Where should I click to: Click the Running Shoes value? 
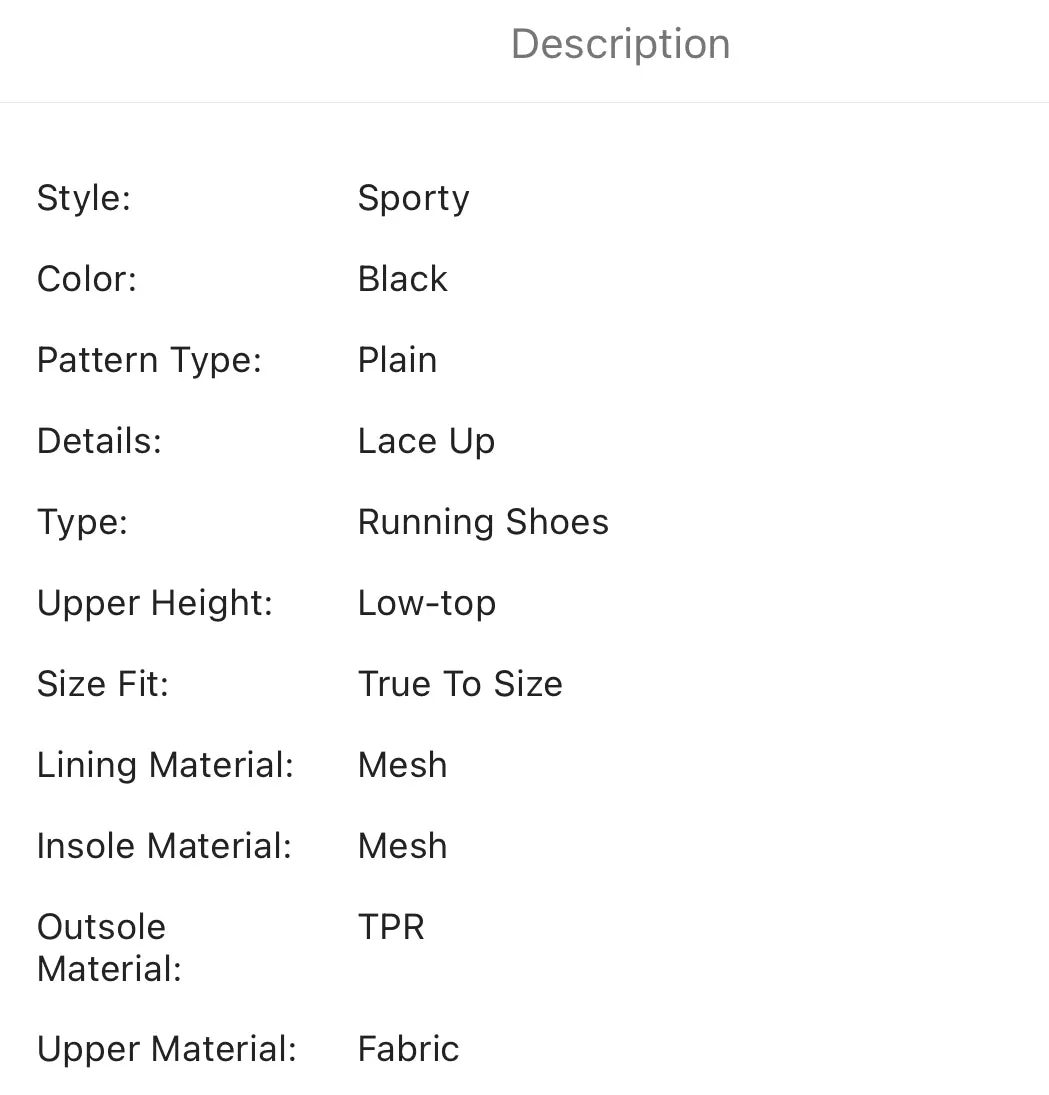[483, 523]
